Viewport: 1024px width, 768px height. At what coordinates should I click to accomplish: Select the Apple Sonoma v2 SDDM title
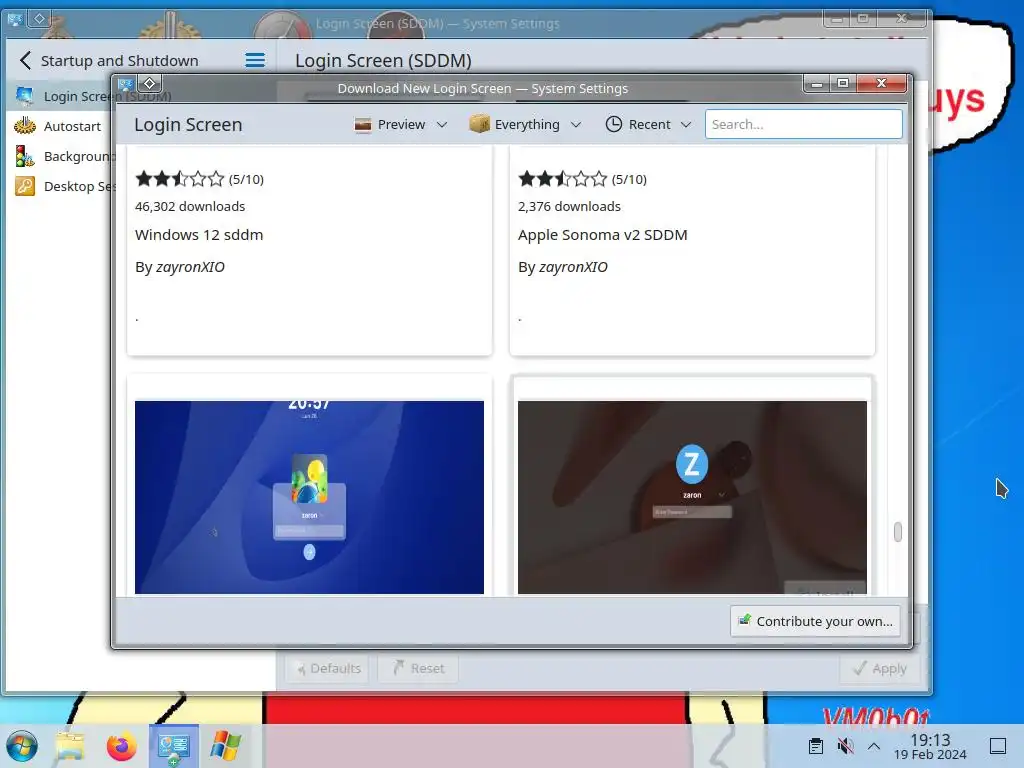(x=602, y=235)
